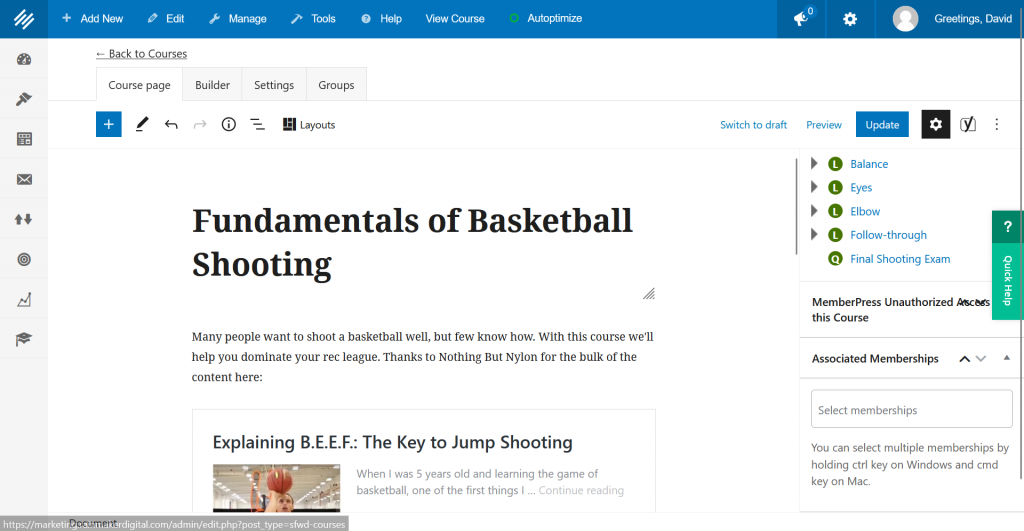Screen dimensions: 1024x531
Task: Open the list view outline icon
Action: 257,125
